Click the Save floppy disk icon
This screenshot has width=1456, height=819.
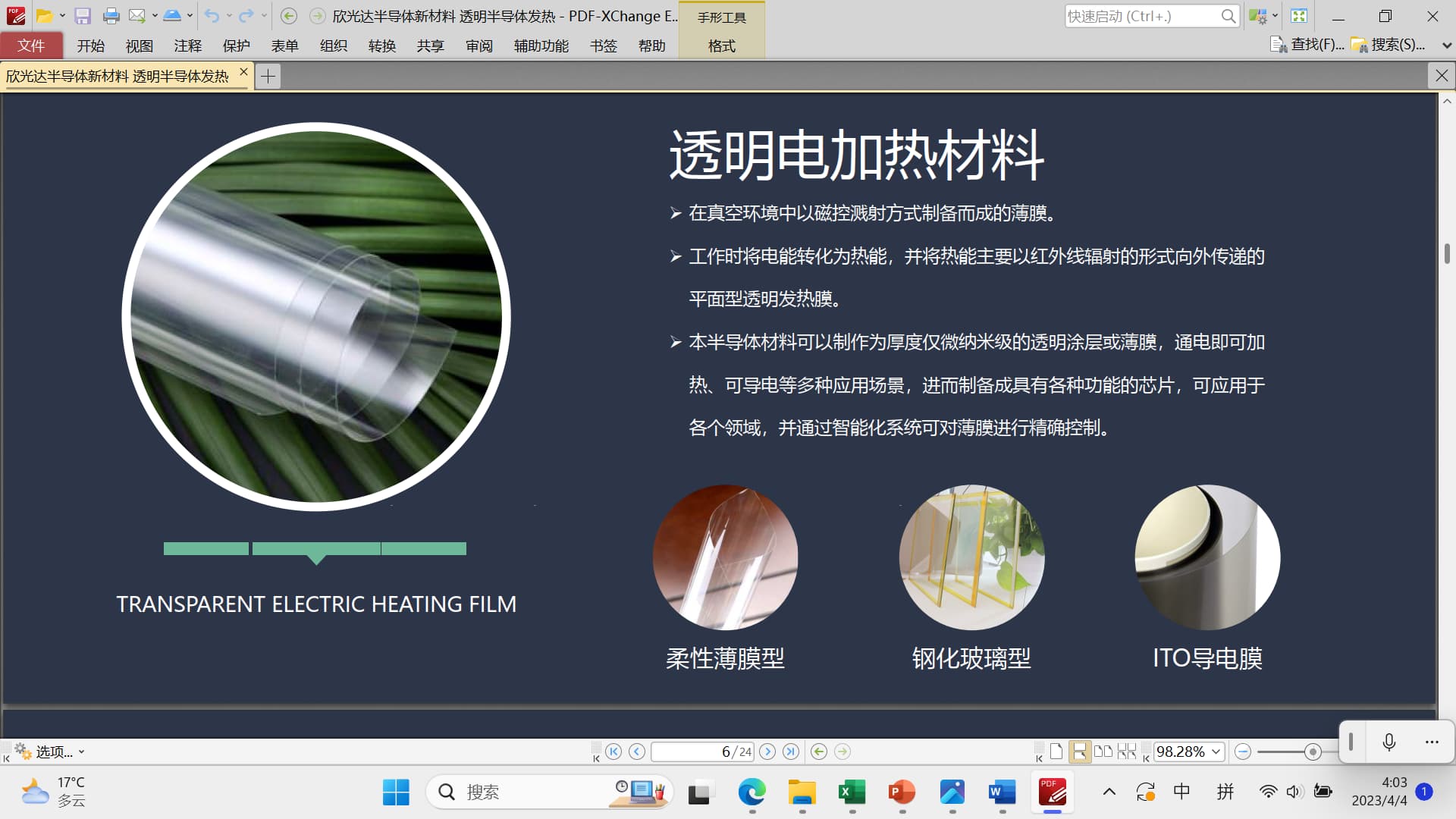coord(83,16)
